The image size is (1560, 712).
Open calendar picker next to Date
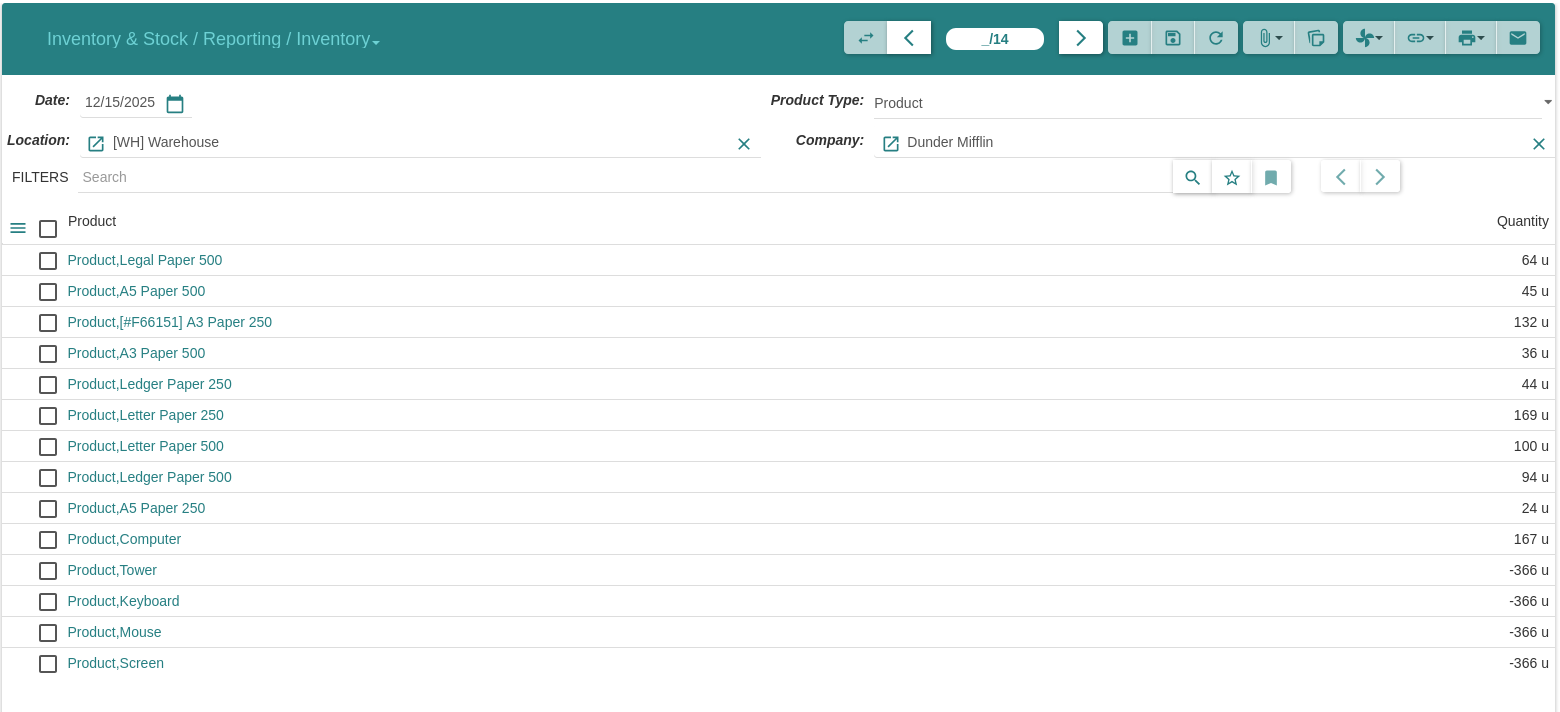coord(175,103)
